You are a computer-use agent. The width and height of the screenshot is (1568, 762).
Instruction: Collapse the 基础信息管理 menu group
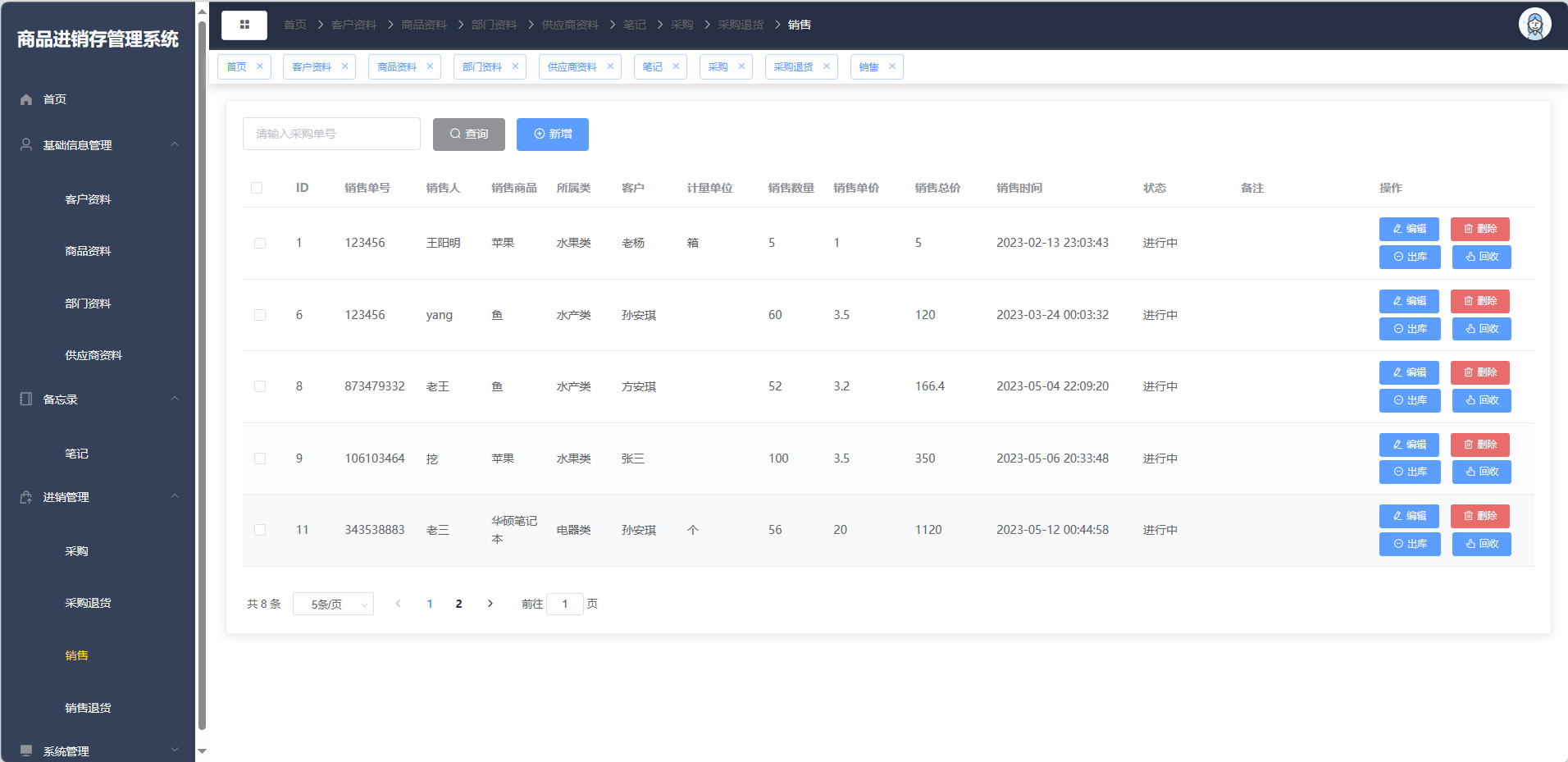[175, 144]
